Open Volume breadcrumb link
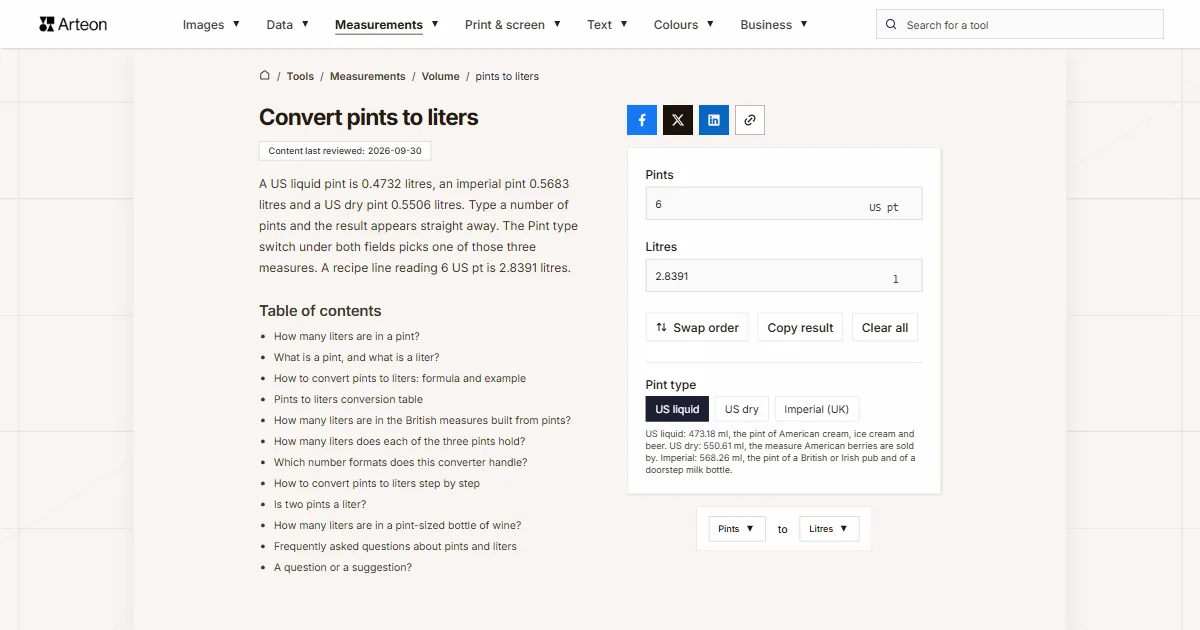 click(440, 76)
